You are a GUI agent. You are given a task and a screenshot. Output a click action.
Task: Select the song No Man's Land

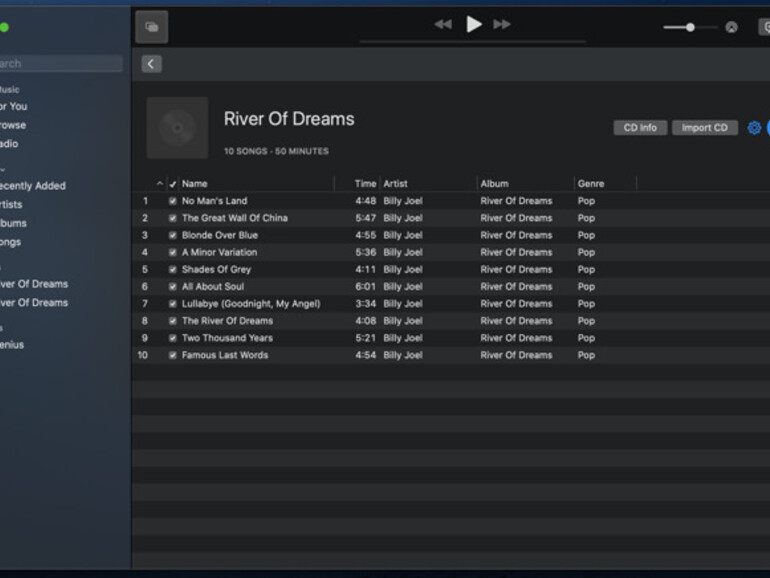coord(215,201)
